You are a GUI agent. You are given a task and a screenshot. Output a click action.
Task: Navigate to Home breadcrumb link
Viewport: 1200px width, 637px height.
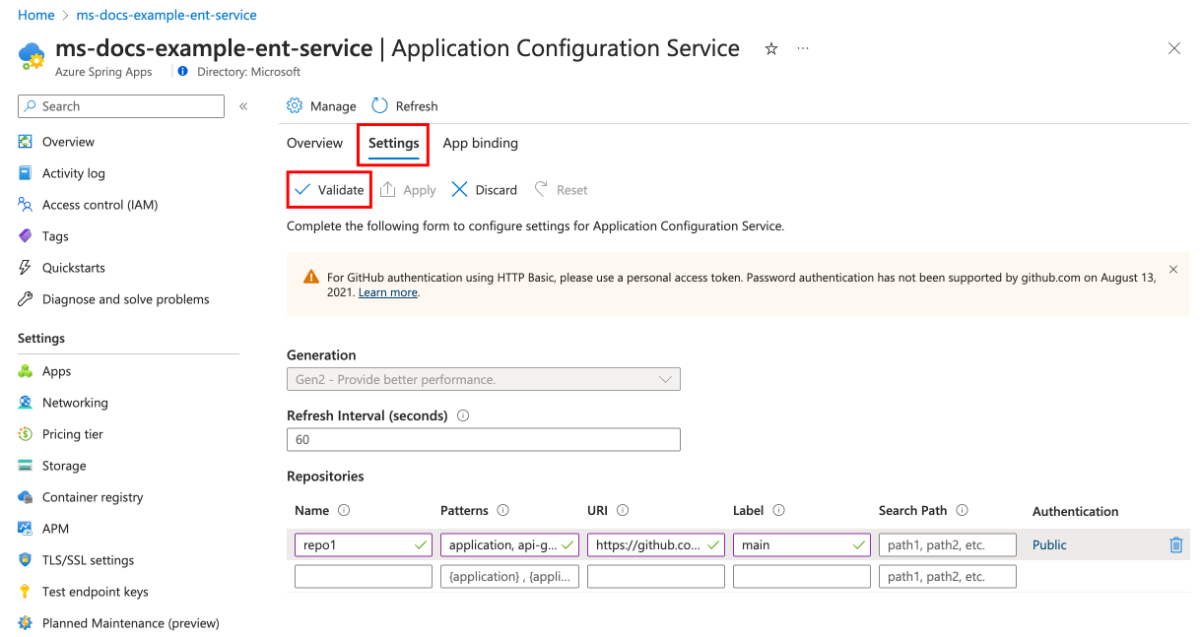36,15
